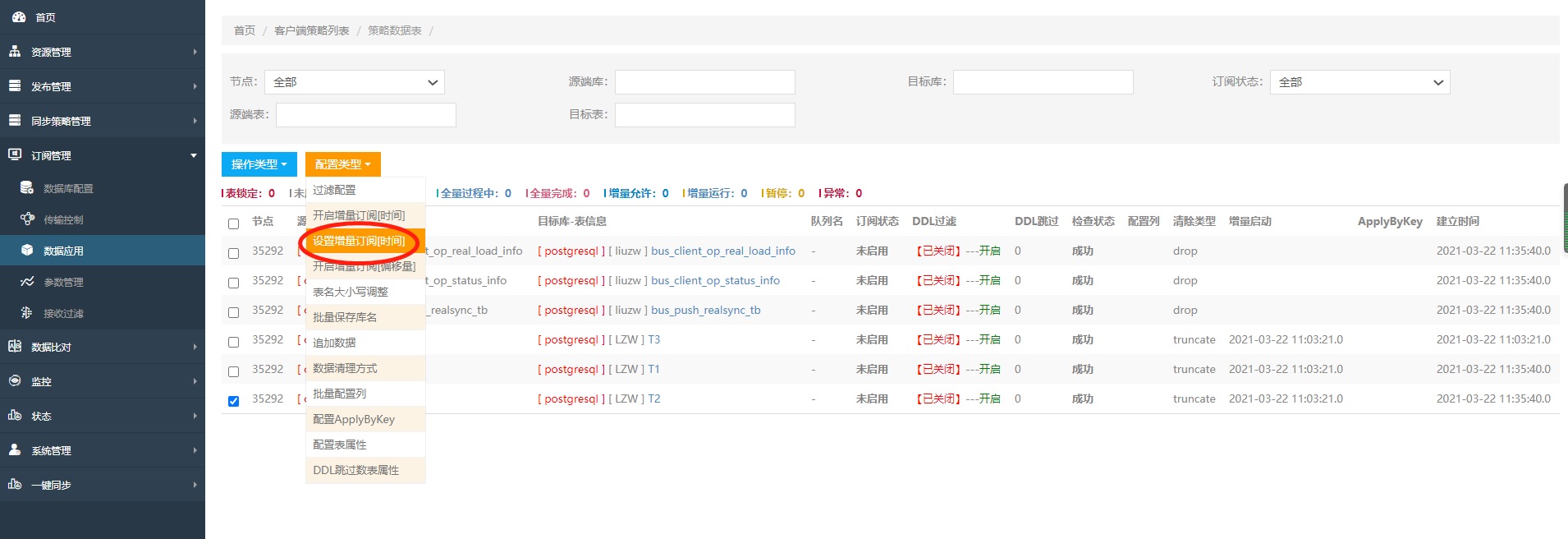Image resolution: width=1568 pixels, height=539 pixels.
Task: Collapse the 订阅管理 sidebar section
Action: [x=102, y=155]
